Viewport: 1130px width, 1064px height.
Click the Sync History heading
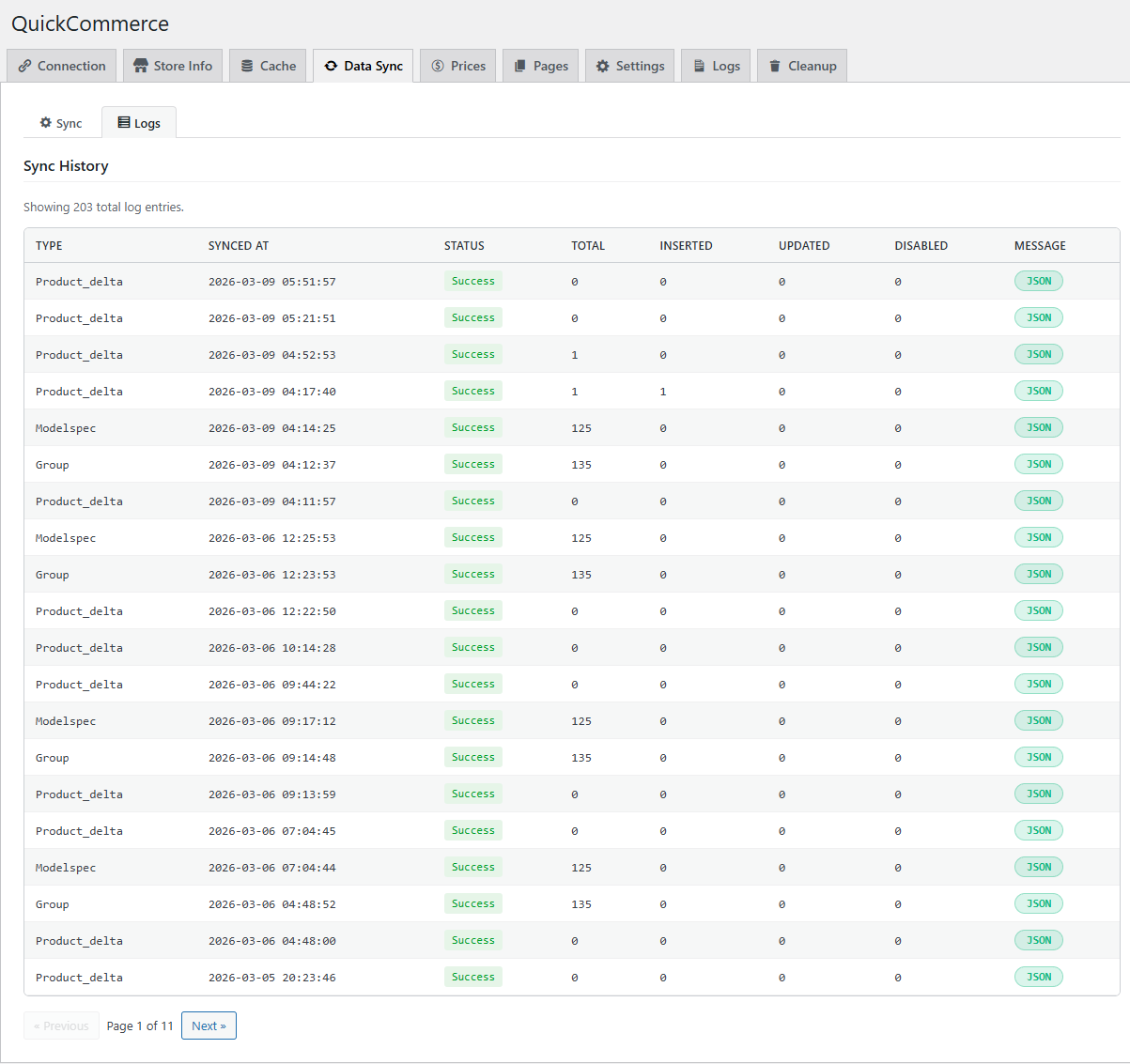pos(66,166)
